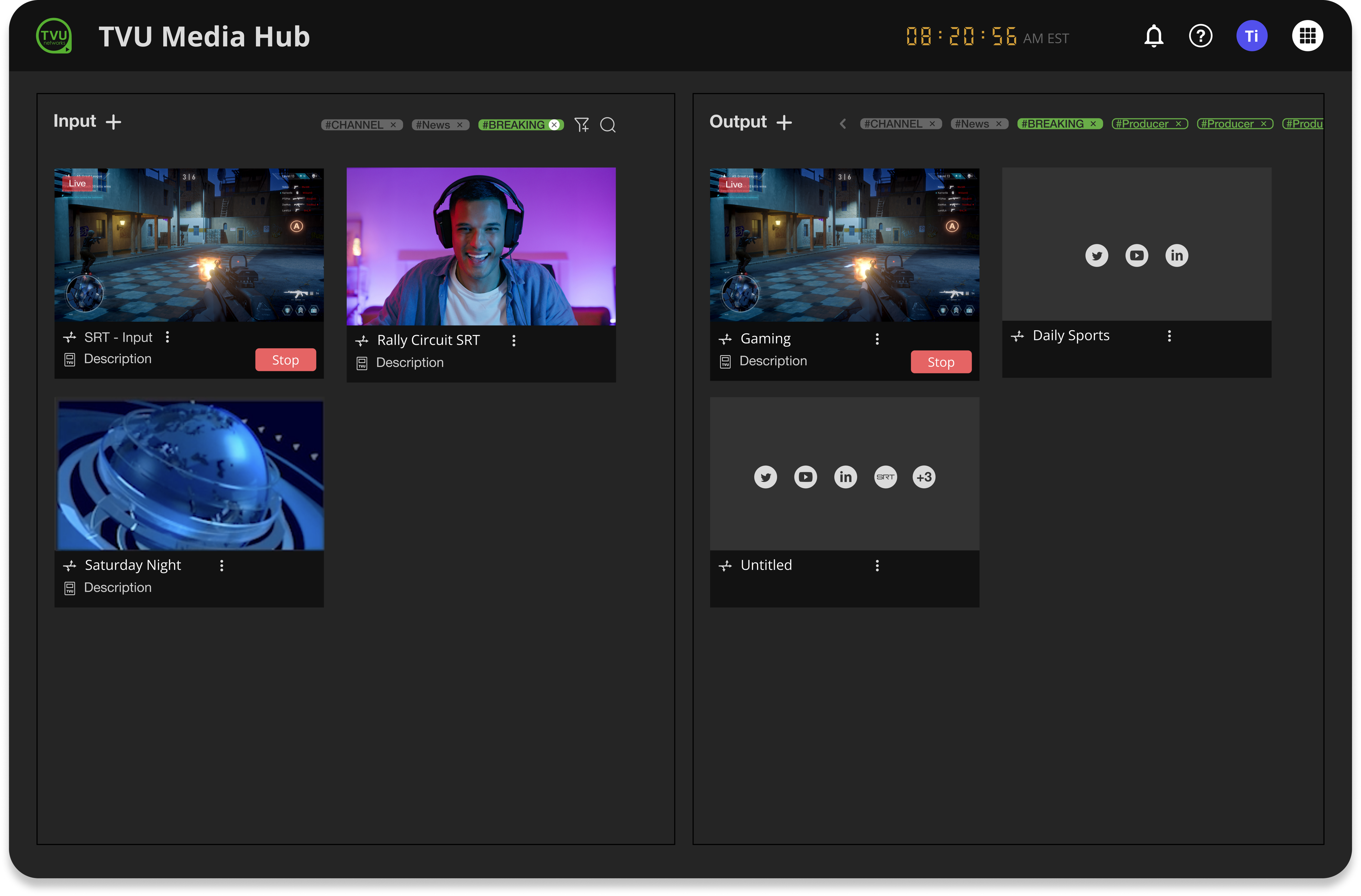
Task: Open the Untitled output options menu
Action: 877,565
